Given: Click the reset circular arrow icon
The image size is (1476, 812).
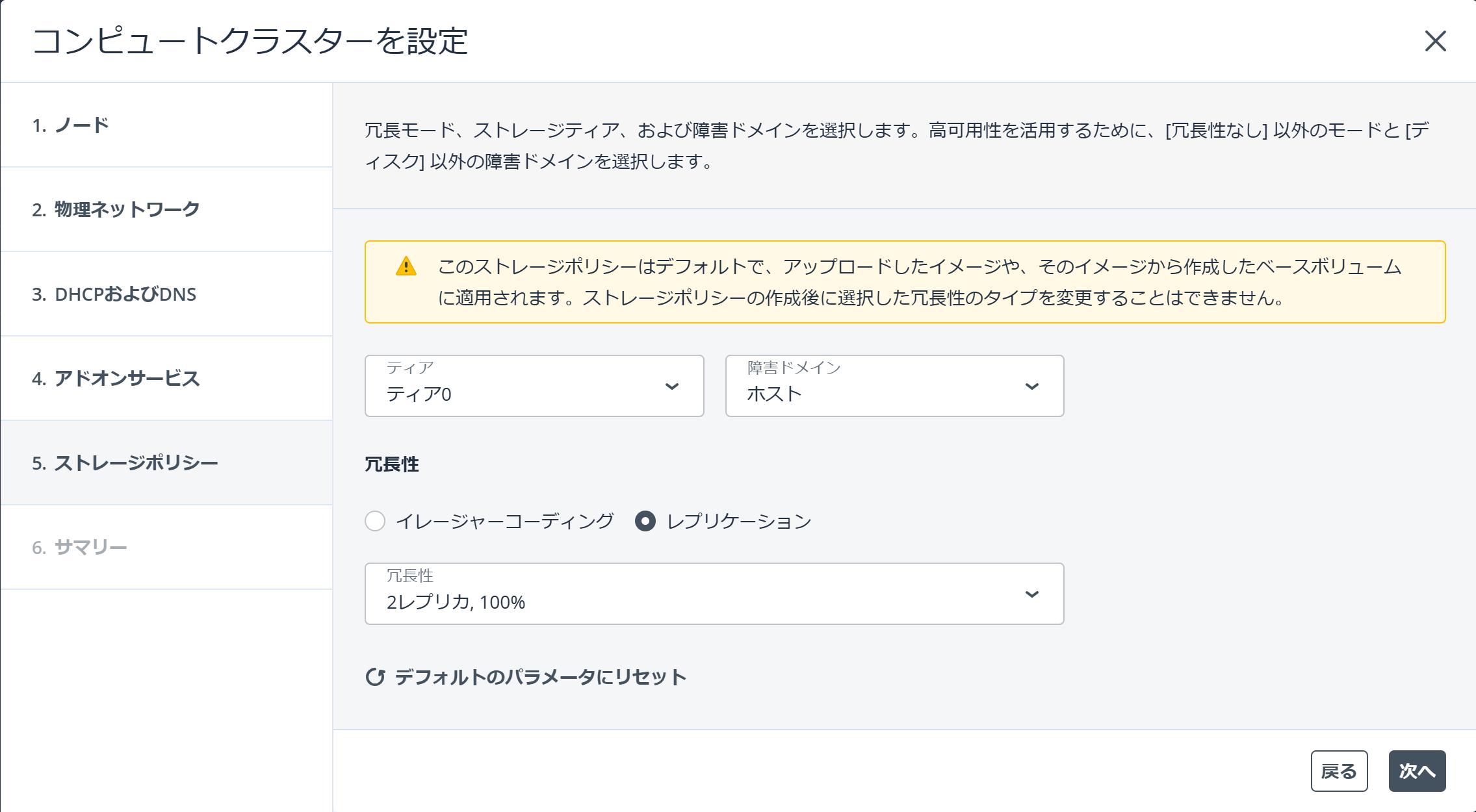Looking at the screenshot, I should tap(375, 677).
